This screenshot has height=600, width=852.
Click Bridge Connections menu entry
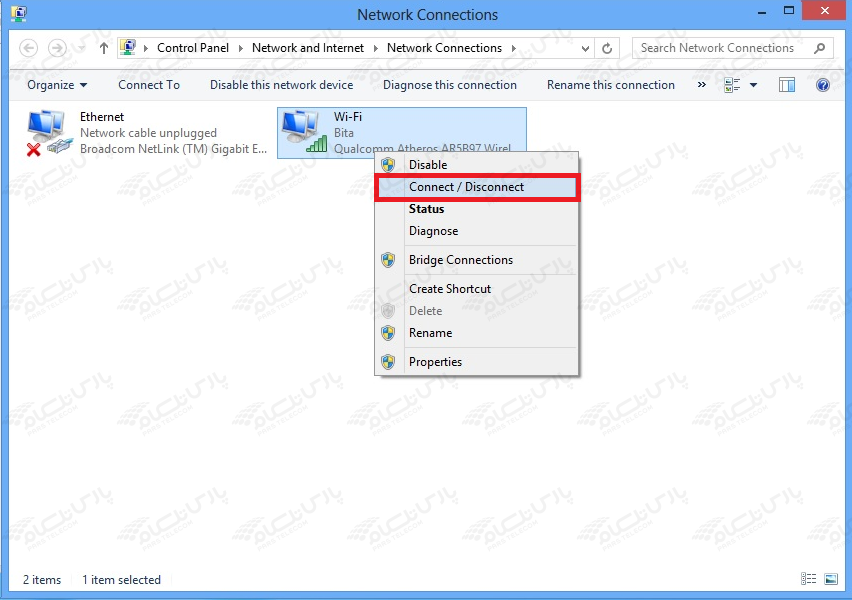460,260
